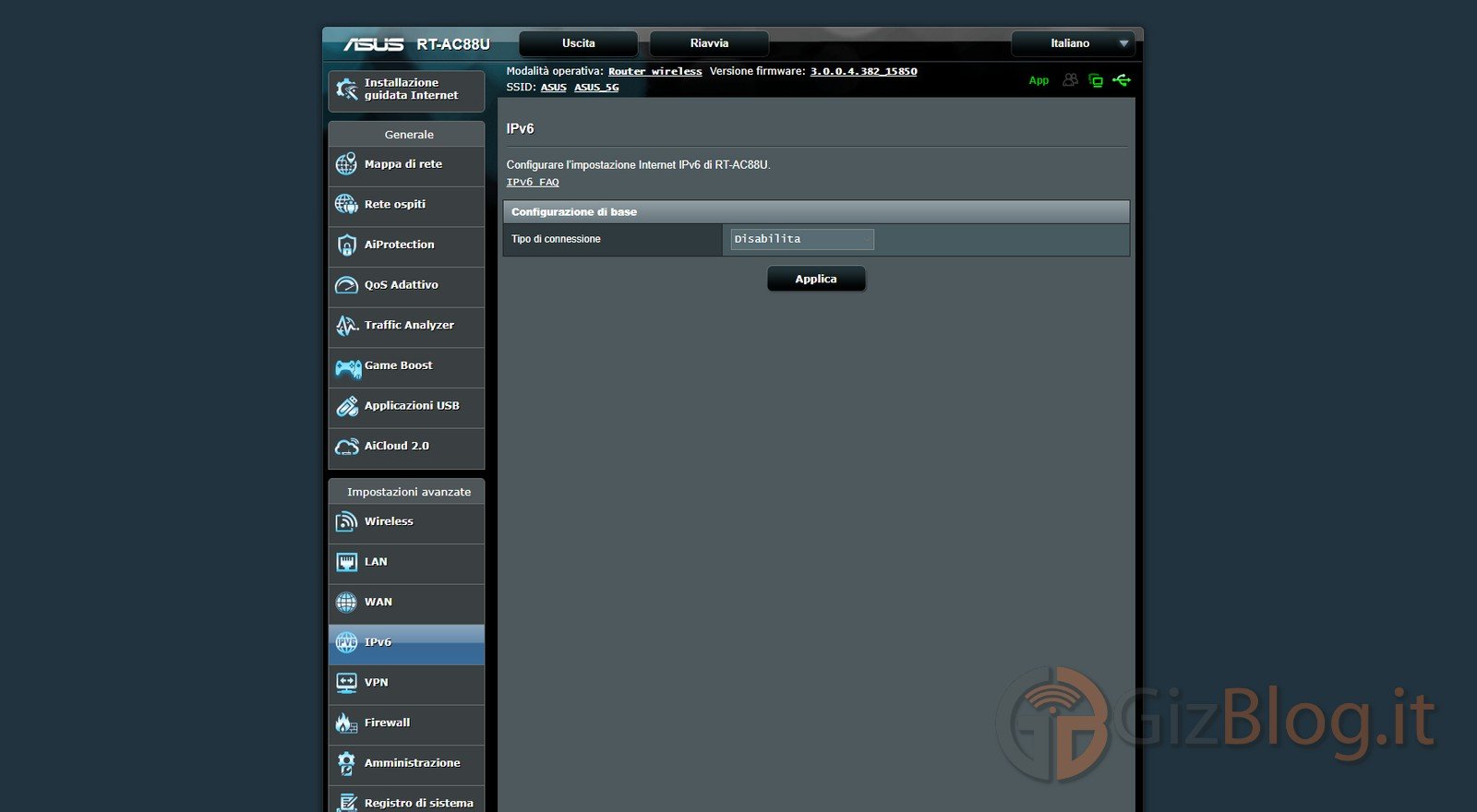Screen dimensions: 1477x812
Task: Click the ASUS logo
Action: 374,44
